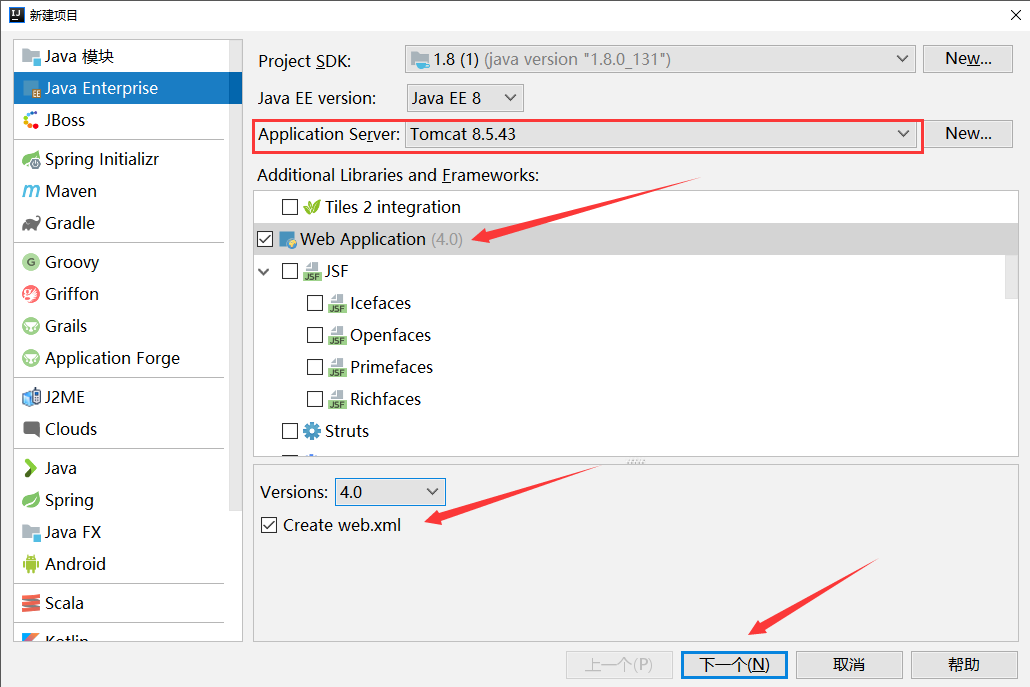Click the Tiles 2 integration leaf icon
This screenshot has height=687, width=1030.
tap(311, 208)
